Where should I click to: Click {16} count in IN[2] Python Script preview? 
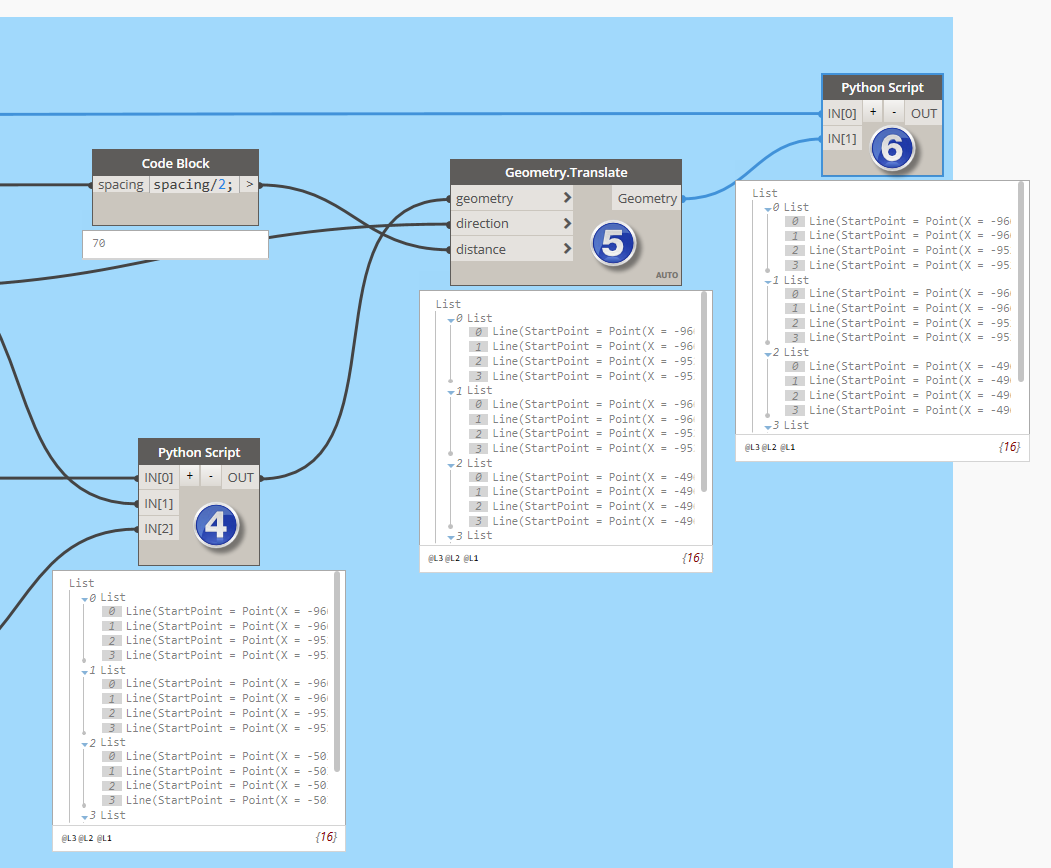(x=326, y=837)
